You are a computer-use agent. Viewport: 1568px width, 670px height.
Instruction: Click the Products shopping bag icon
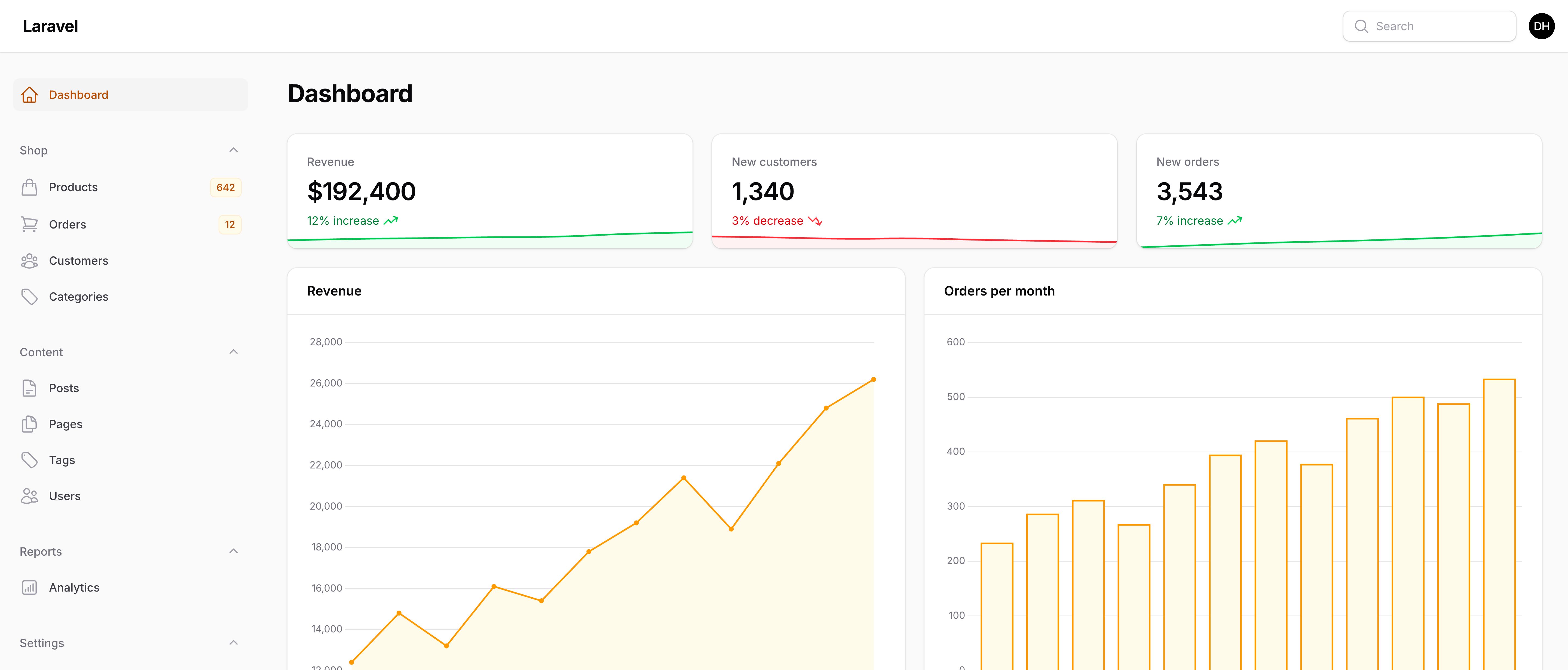click(x=29, y=187)
